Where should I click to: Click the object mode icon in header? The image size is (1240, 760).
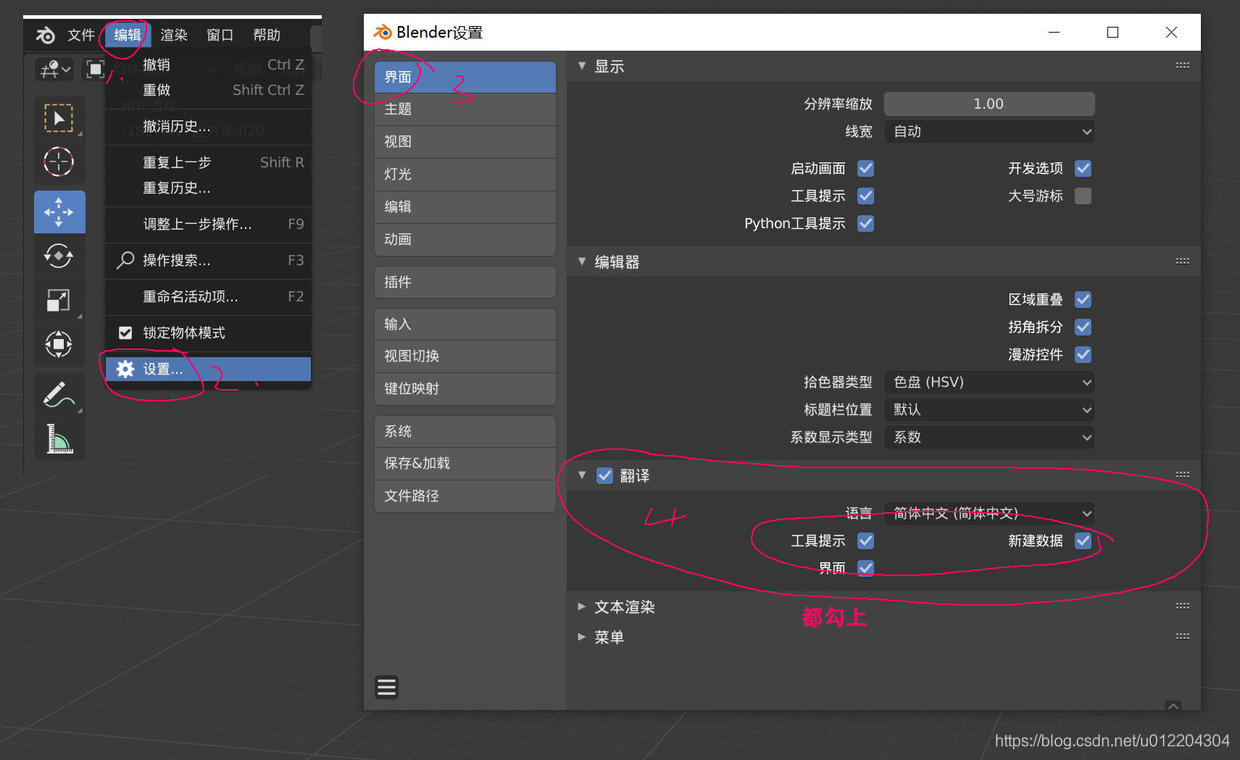click(95, 69)
